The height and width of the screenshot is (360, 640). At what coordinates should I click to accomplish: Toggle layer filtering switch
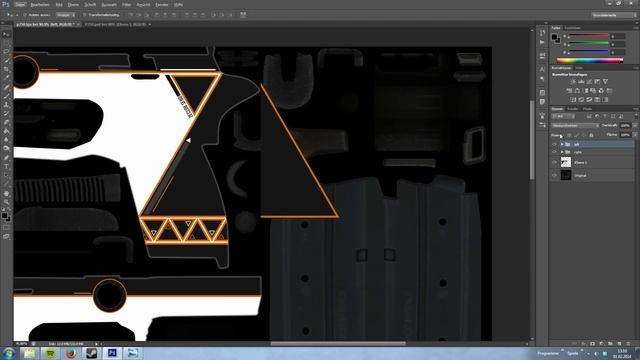[x=636, y=116]
